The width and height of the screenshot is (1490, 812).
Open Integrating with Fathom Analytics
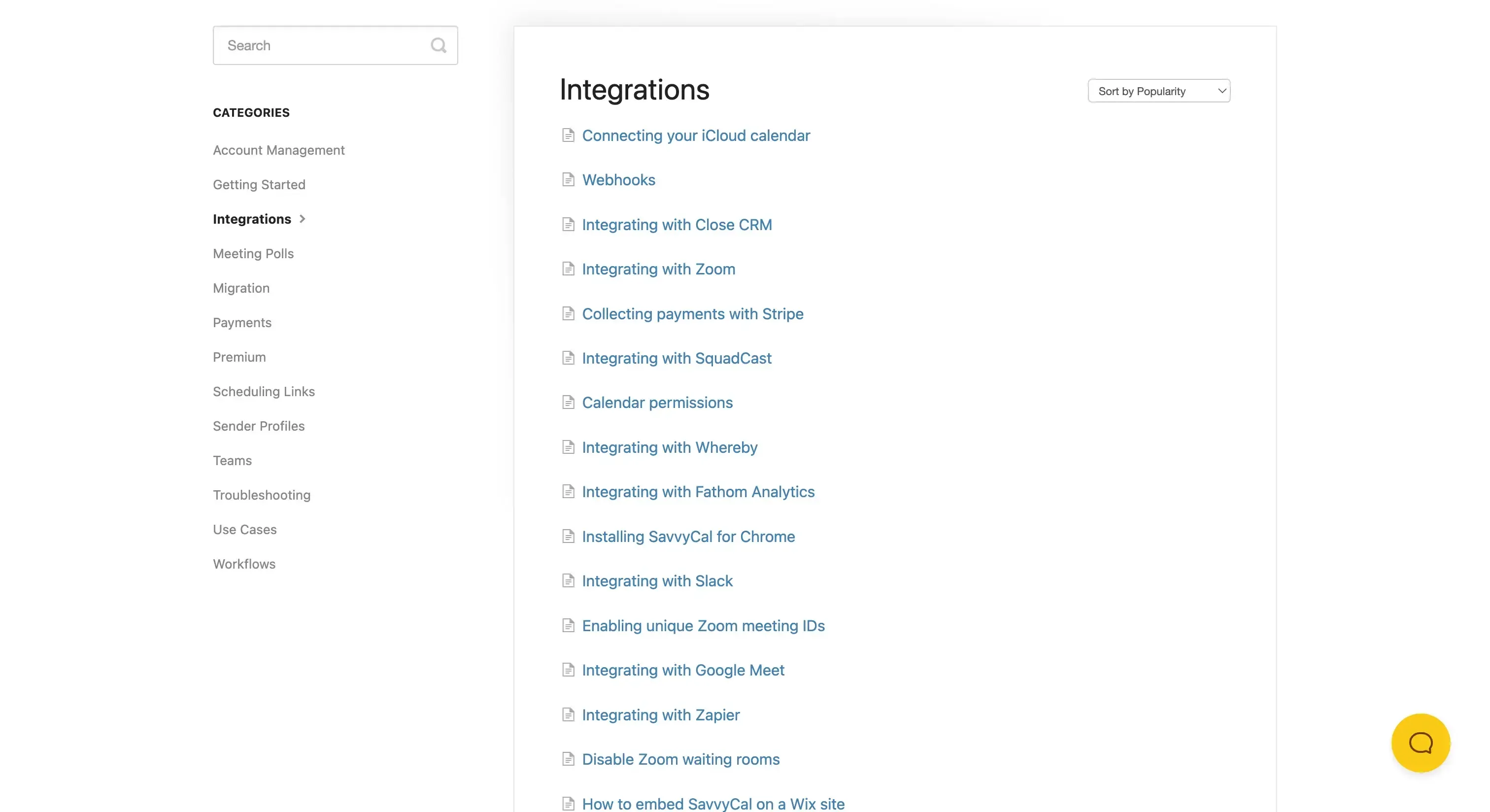click(698, 492)
